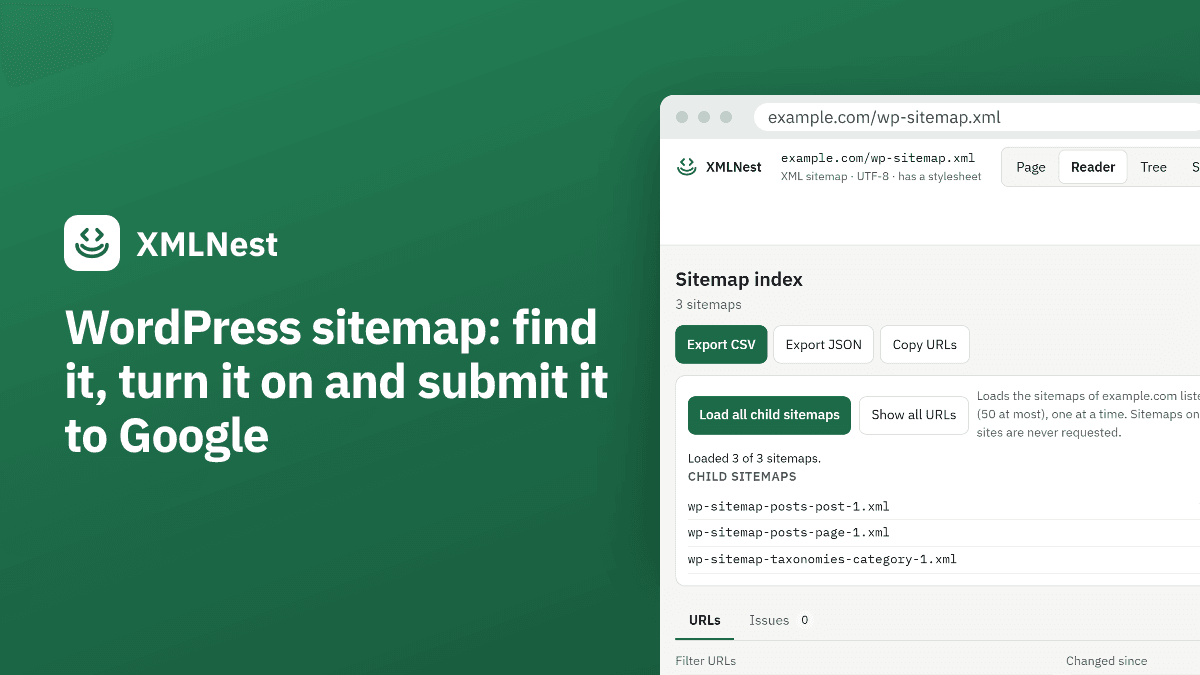Screen dimensions: 1200x675
Task: Switch to the Tree view tab
Action: click(1153, 167)
